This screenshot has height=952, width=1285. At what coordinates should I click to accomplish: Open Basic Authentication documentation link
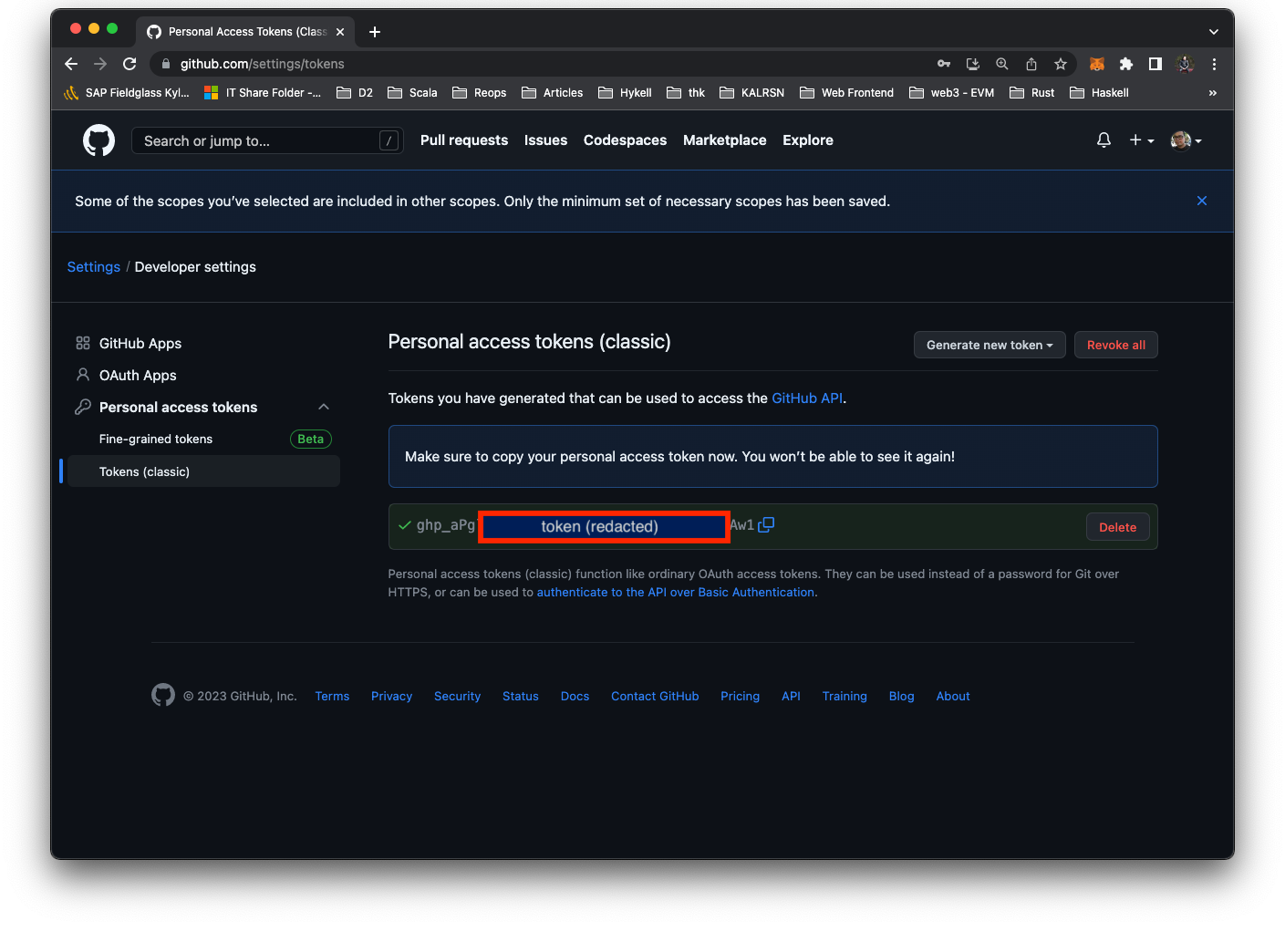675,593
